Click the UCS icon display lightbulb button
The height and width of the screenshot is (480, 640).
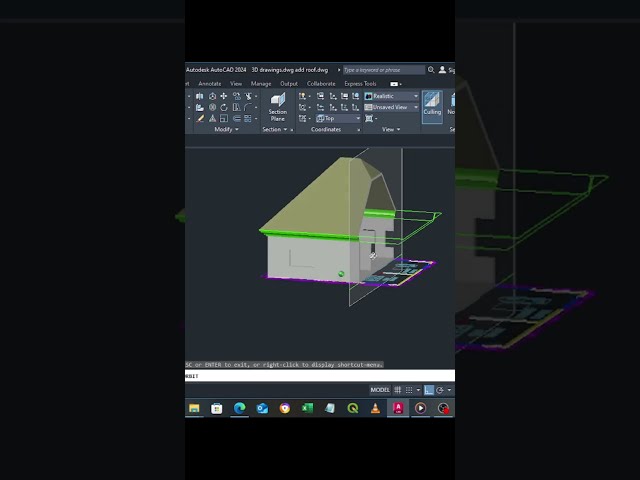302,96
